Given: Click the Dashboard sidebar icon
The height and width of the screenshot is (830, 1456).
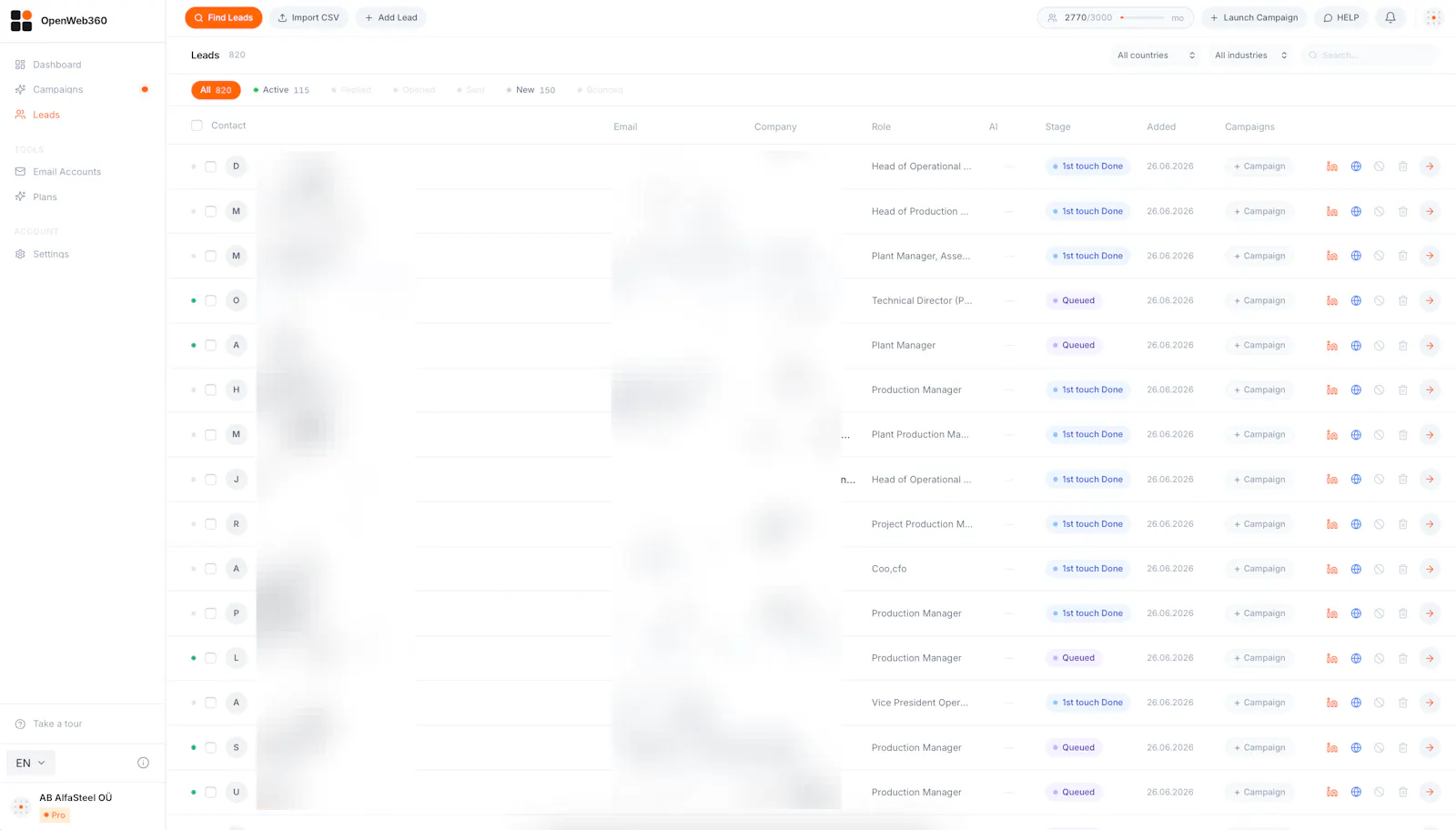Looking at the screenshot, I should pos(20,65).
